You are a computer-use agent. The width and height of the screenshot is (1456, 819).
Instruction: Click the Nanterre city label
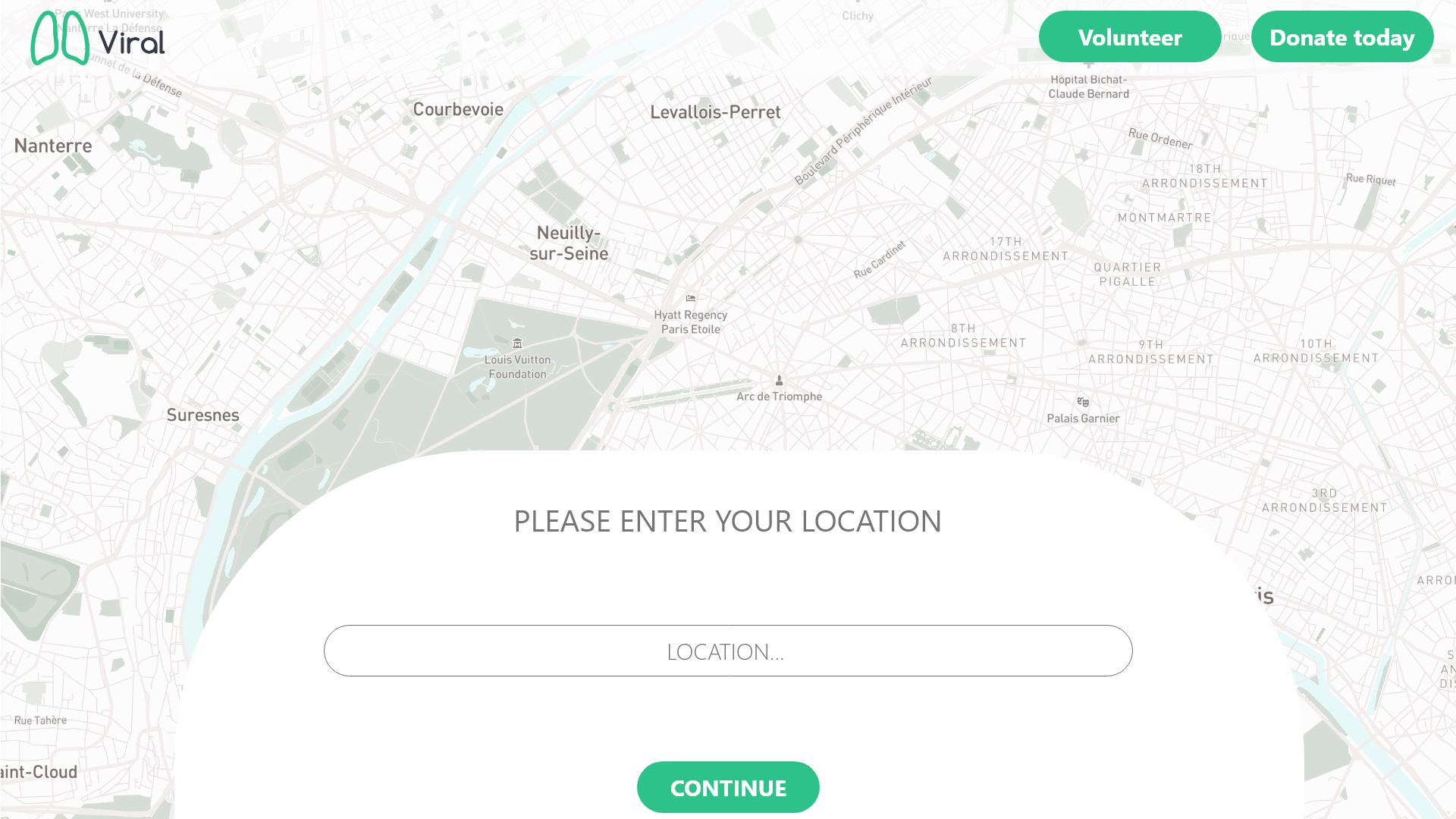pyautogui.click(x=53, y=146)
